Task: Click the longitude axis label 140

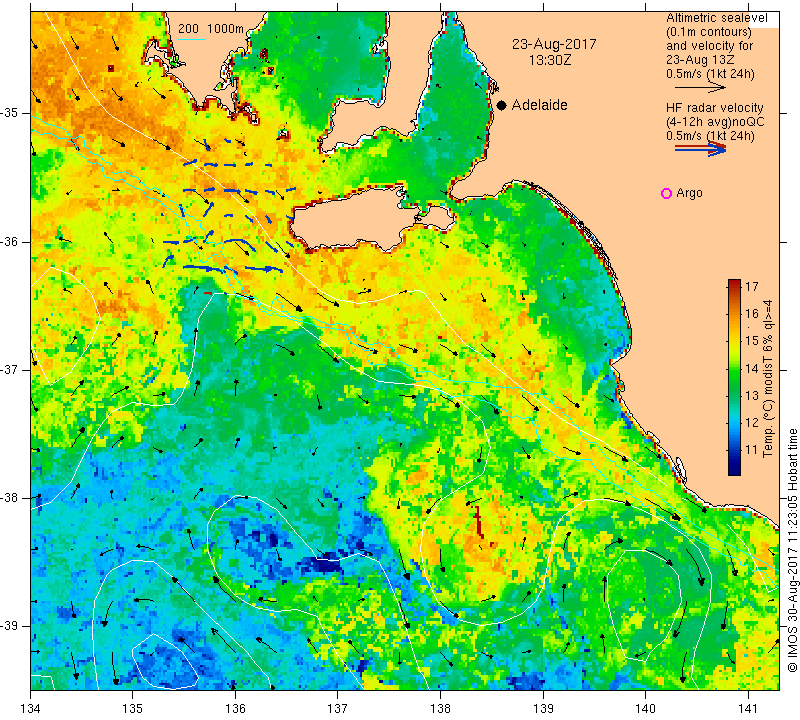Action: point(645,709)
